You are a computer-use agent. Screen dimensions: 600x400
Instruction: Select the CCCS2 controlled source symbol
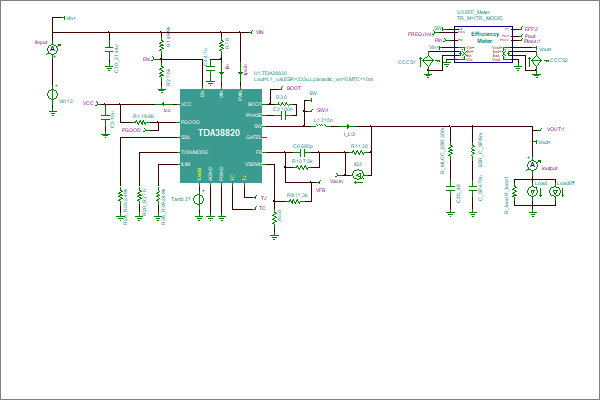pos(536,61)
